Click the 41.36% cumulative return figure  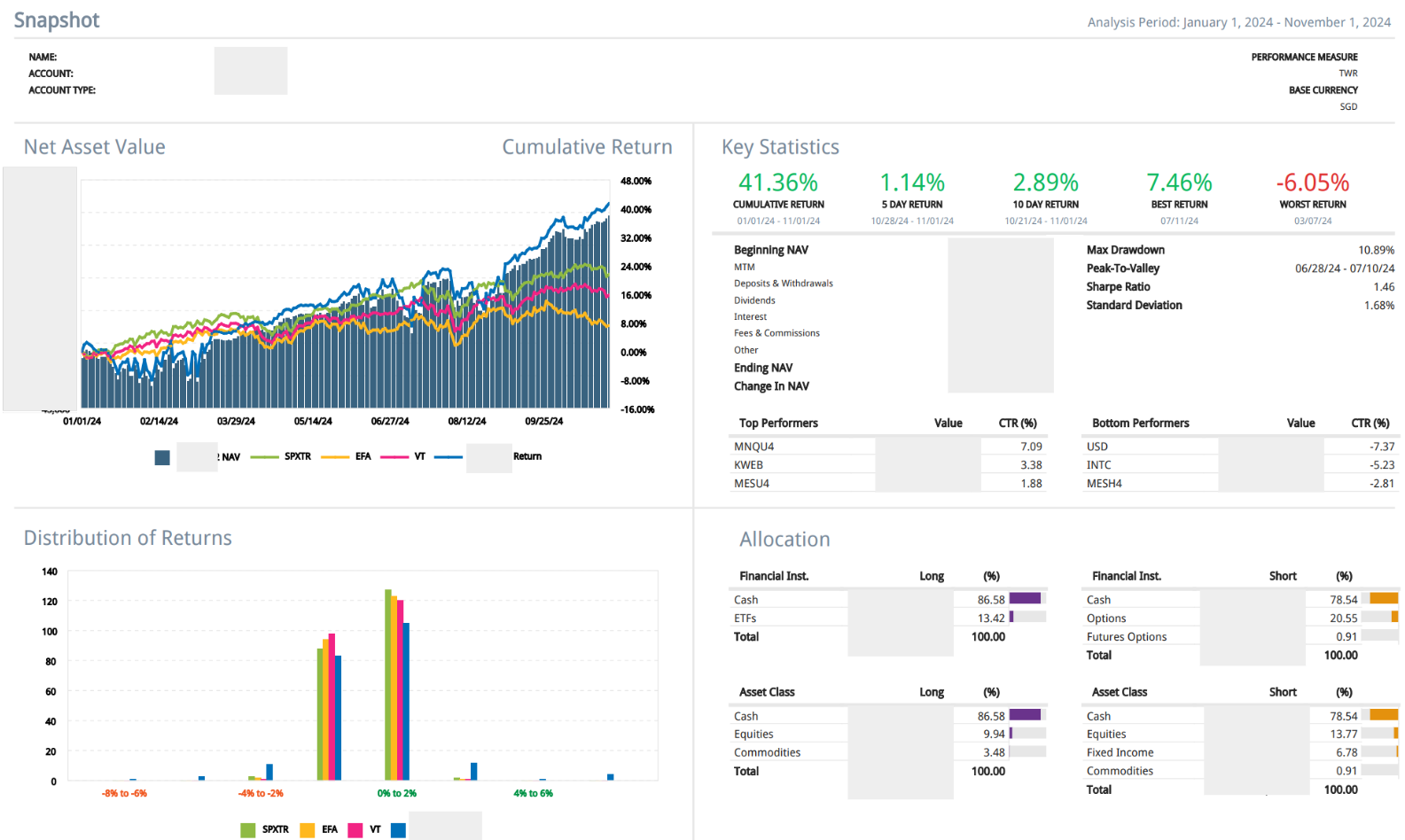click(x=778, y=183)
